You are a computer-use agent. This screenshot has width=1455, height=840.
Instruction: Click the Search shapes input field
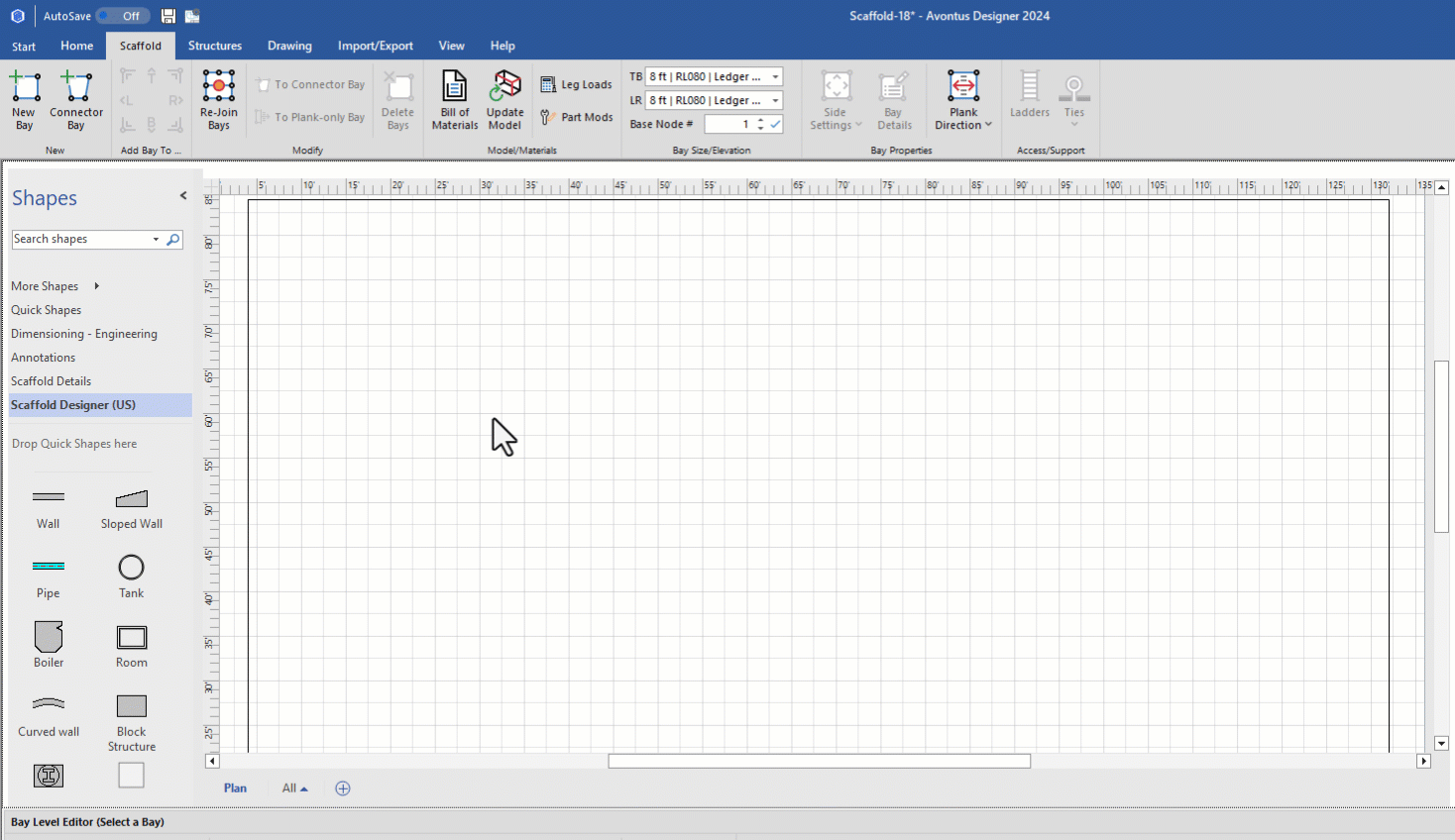coord(79,240)
